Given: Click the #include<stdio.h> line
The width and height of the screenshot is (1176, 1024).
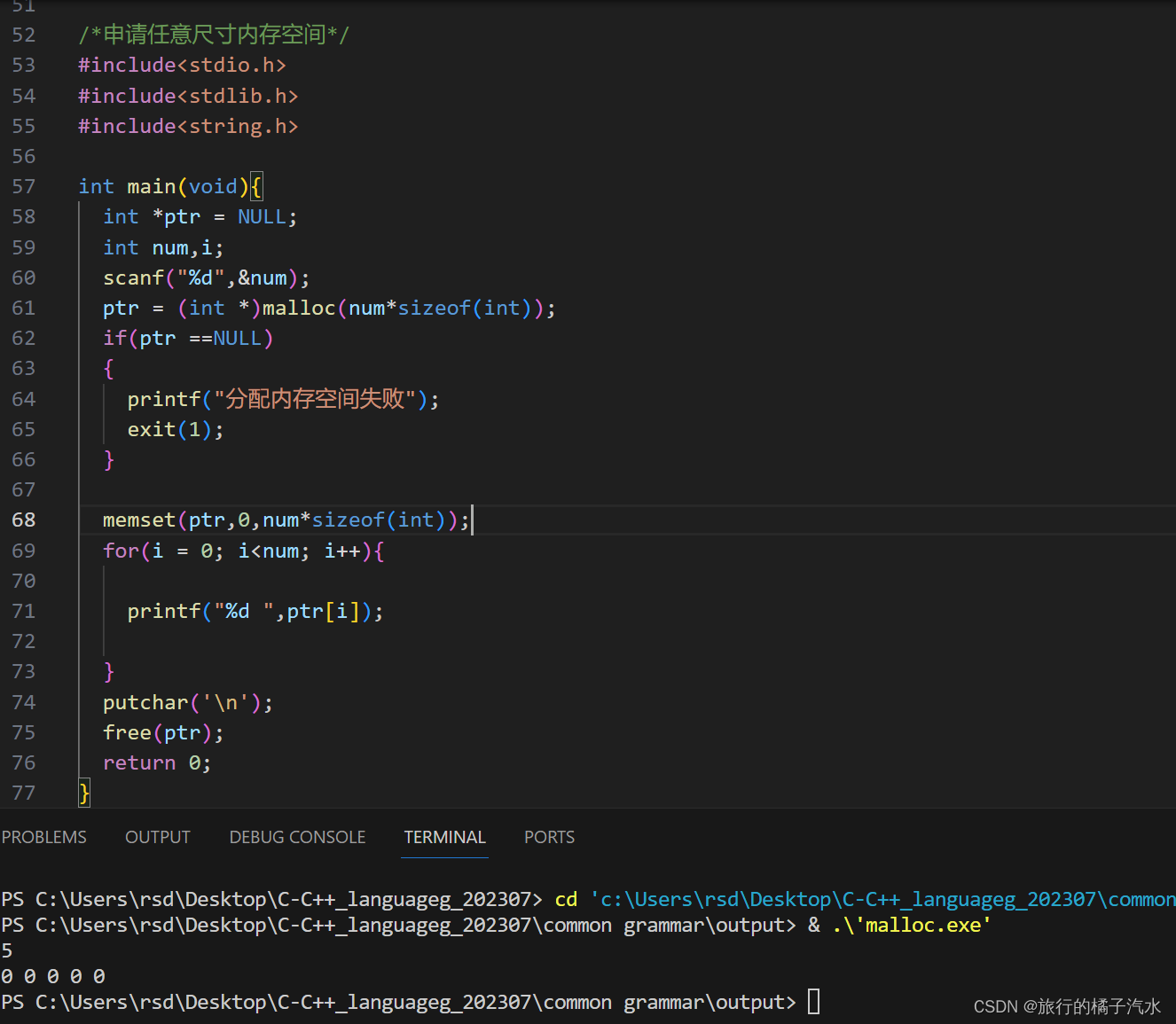Looking at the screenshot, I should [182, 65].
